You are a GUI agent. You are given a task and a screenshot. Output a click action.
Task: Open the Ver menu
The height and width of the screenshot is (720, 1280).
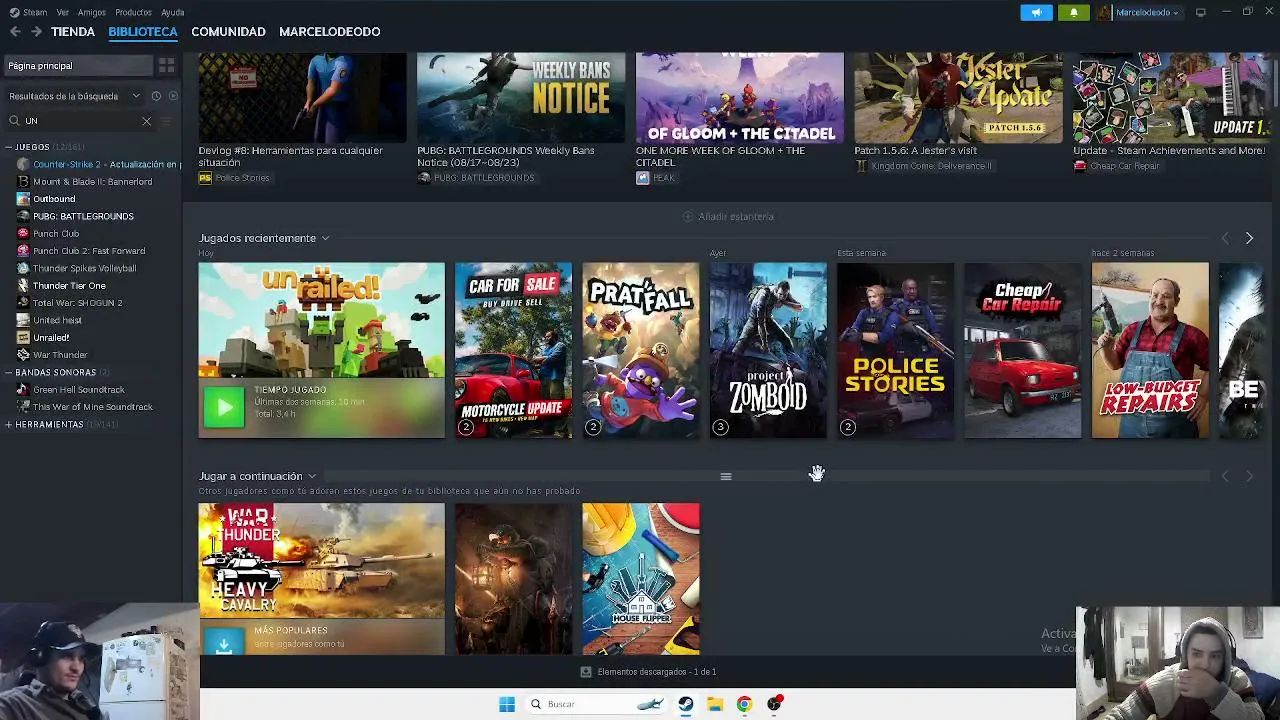pyautogui.click(x=63, y=12)
